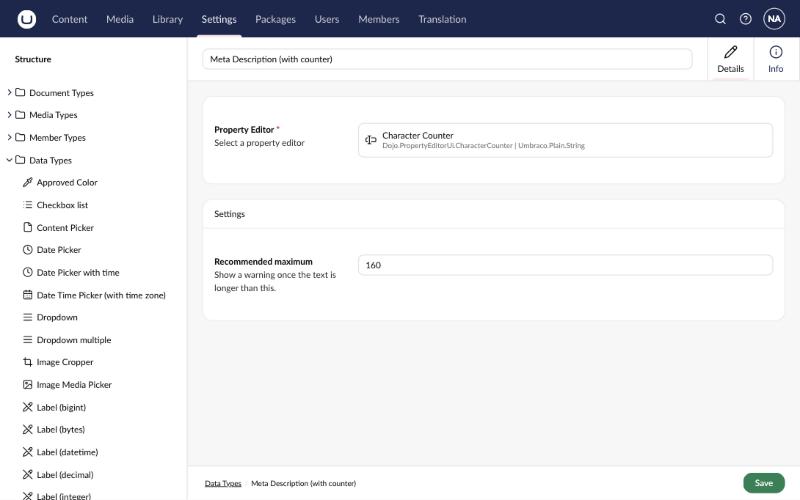Collapse the Data Types chevron

click(9, 160)
